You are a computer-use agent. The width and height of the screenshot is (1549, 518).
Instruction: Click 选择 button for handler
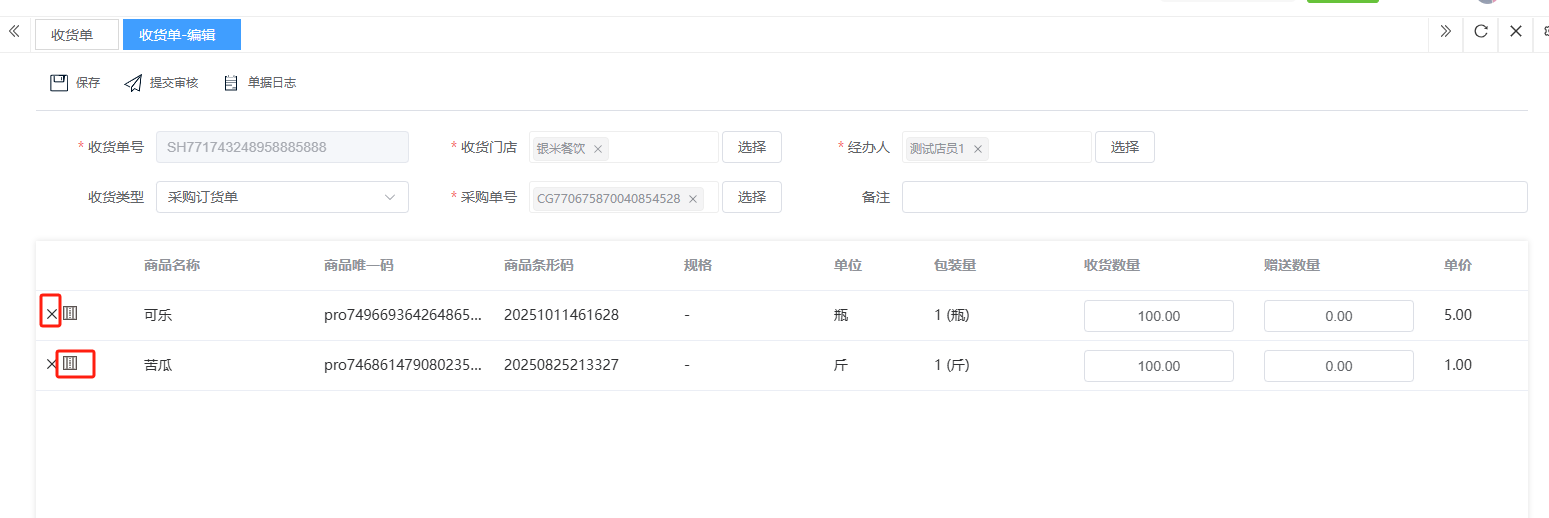click(1124, 147)
